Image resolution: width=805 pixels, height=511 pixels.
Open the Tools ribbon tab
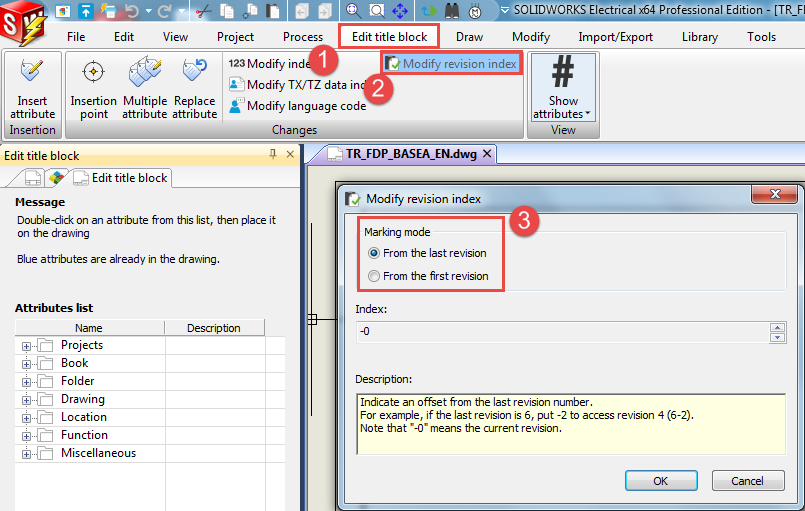click(761, 37)
